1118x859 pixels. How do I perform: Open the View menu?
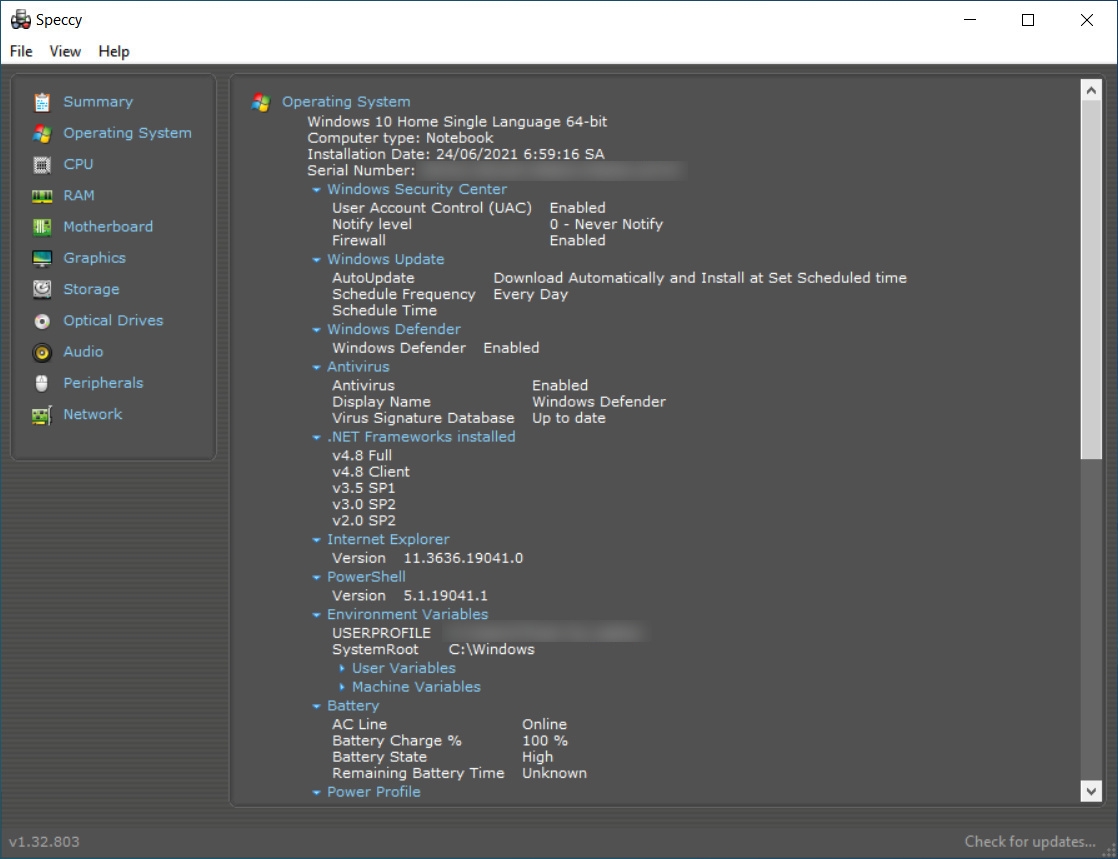pyautogui.click(x=65, y=51)
